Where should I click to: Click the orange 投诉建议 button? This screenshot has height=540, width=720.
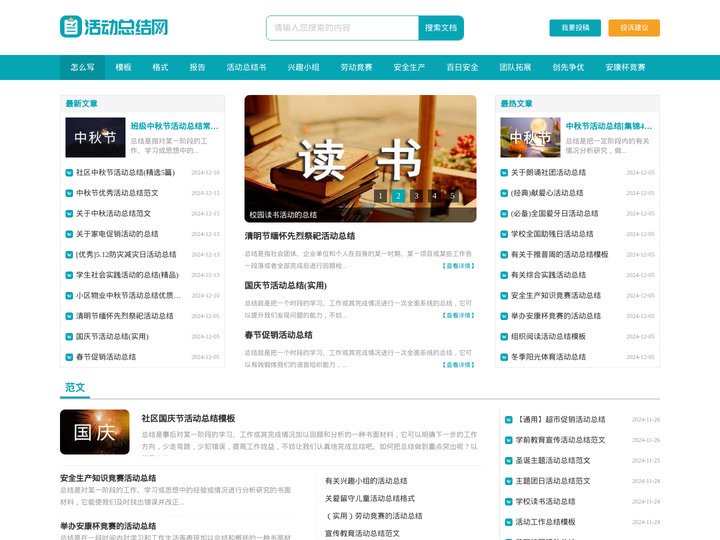point(634,28)
